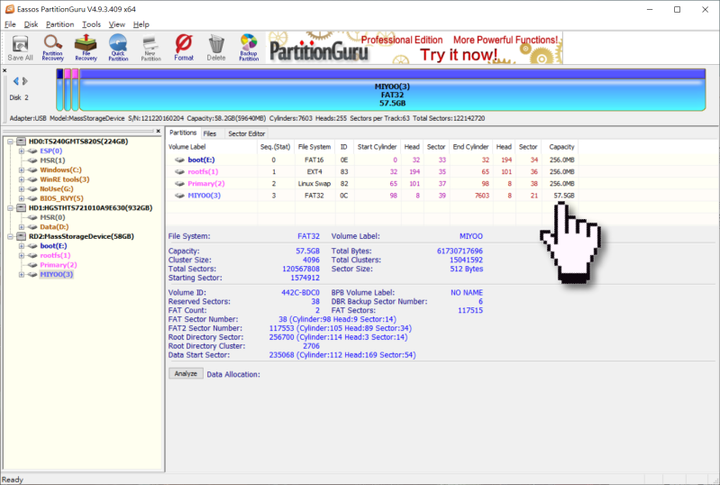Click the Volume Label column header
Viewport: 720px width, 485px height.
coord(212,147)
